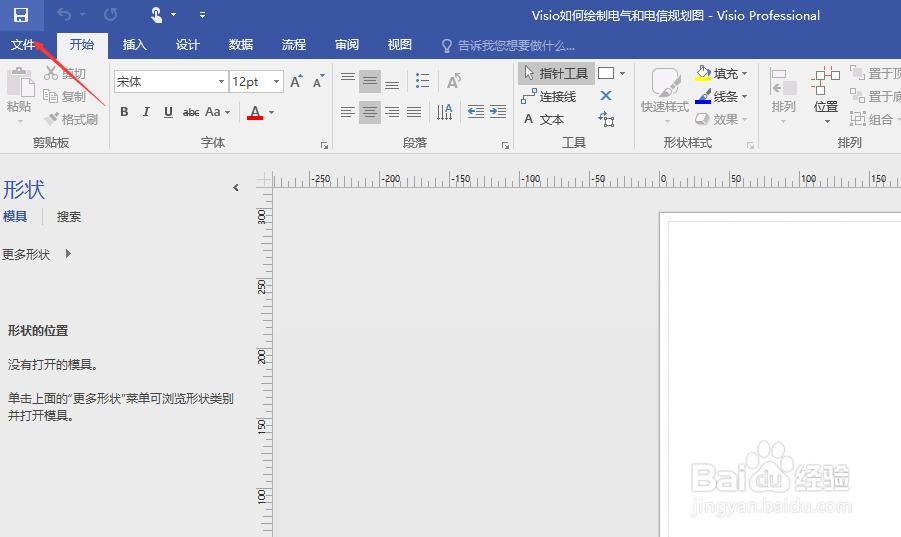Image resolution: width=901 pixels, height=537 pixels.
Task: Expand the 粘贴 options arrow
Action: click(x=20, y=121)
